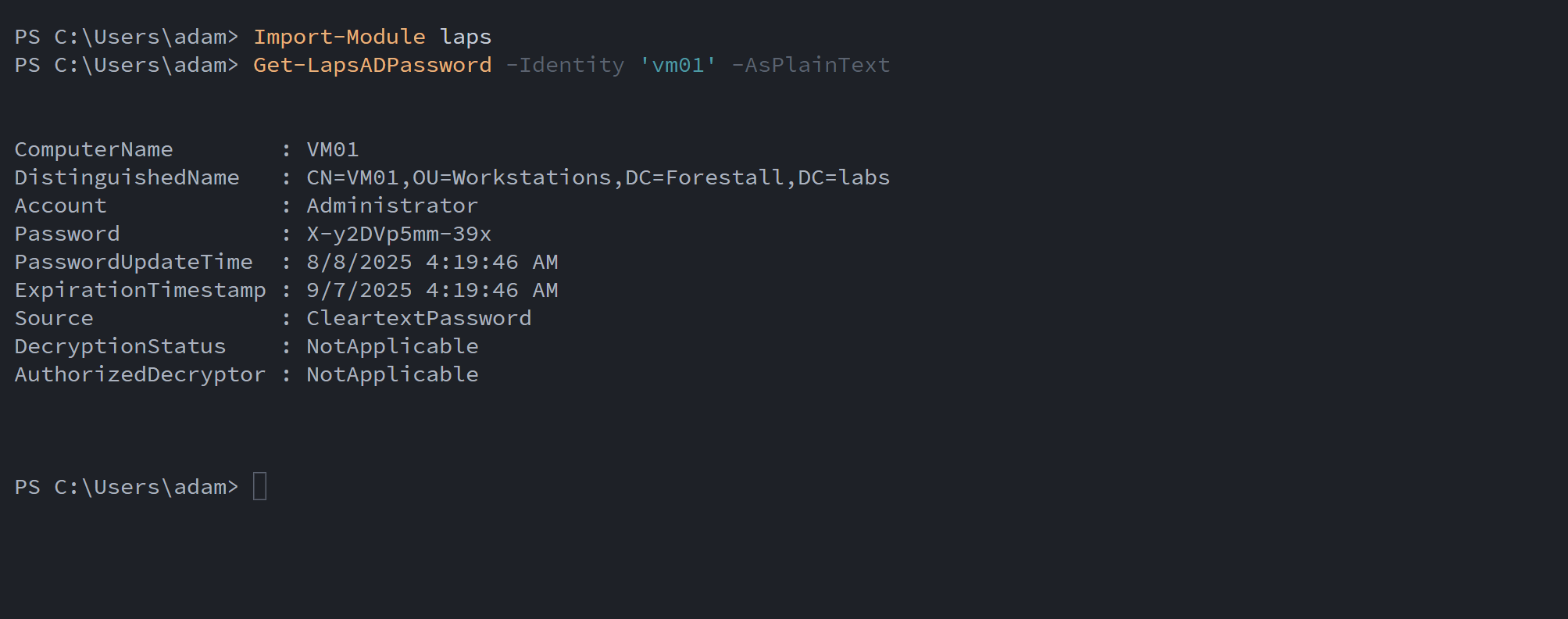Click the ExpirationTimestamp property label
The width and height of the screenshot is (1568, 619).
pyautogui.click(x=141, y=290)
